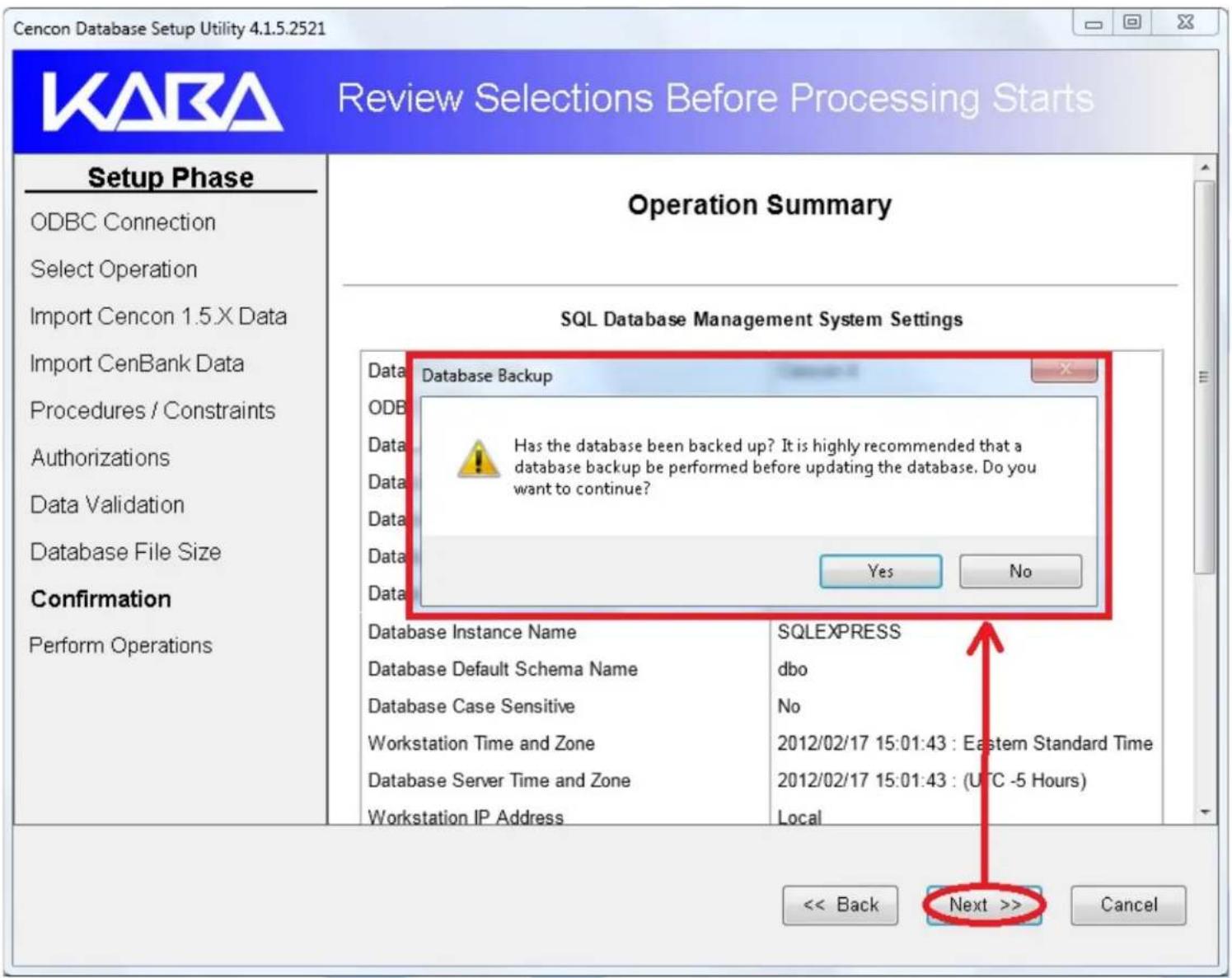Click the warning icon in backup dialog

click(478, 459)
